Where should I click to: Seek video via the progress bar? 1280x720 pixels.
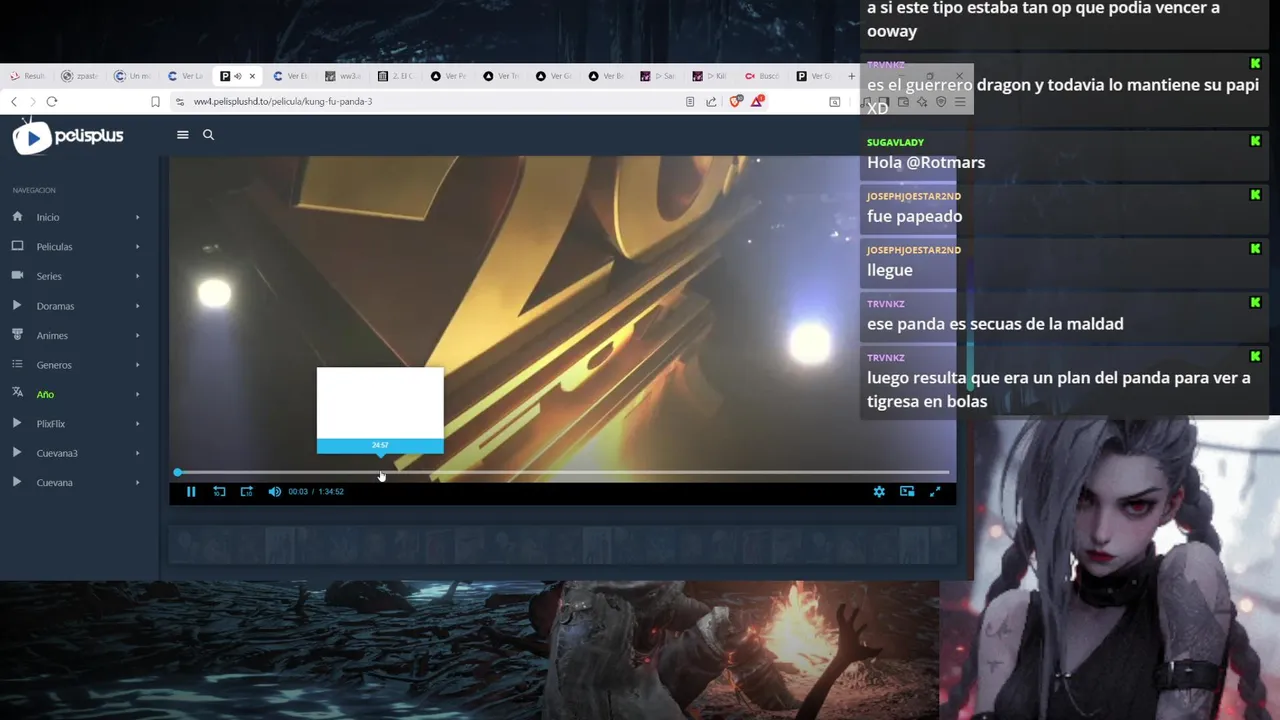point(563,472)
